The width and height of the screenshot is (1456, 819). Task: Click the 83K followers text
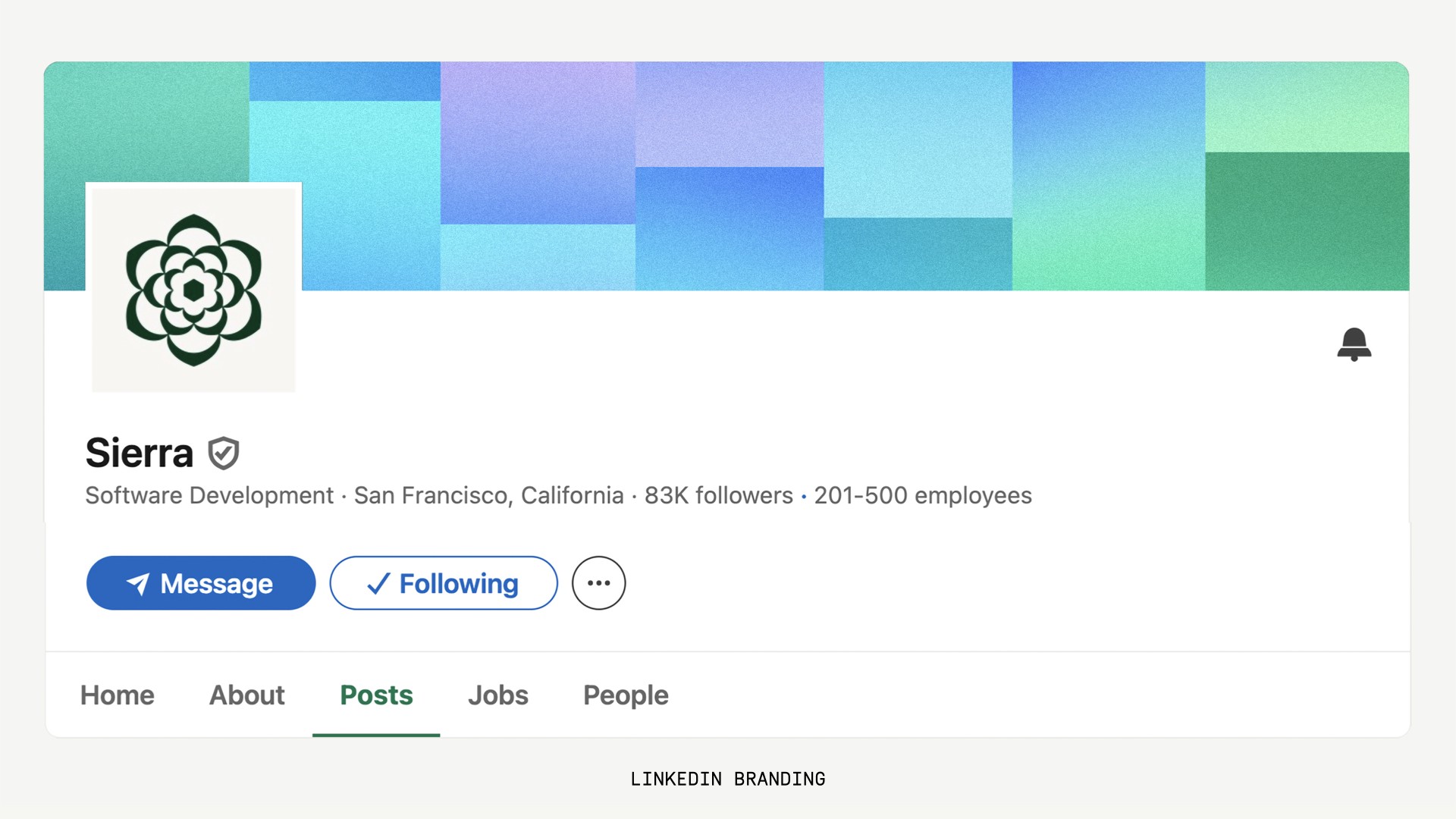(719, 495)
